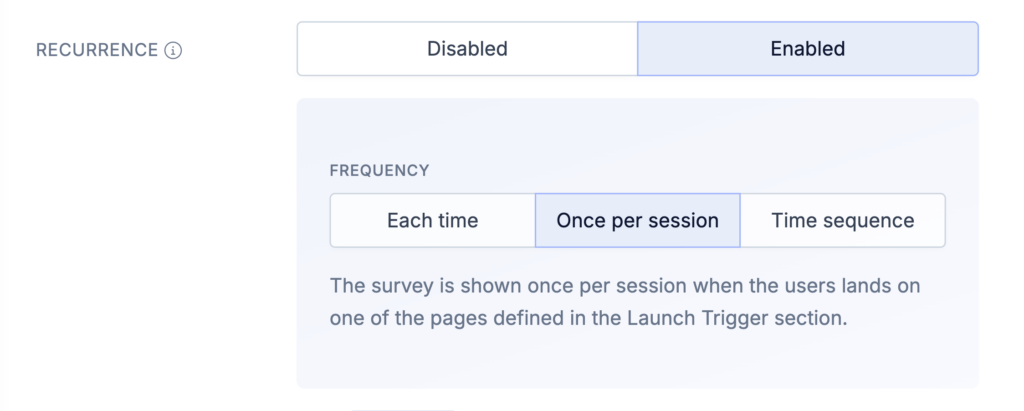Viewport: 1024px width, 411px height.
Task: Choose Once per session frequency
Action: [x=637, y=221]
